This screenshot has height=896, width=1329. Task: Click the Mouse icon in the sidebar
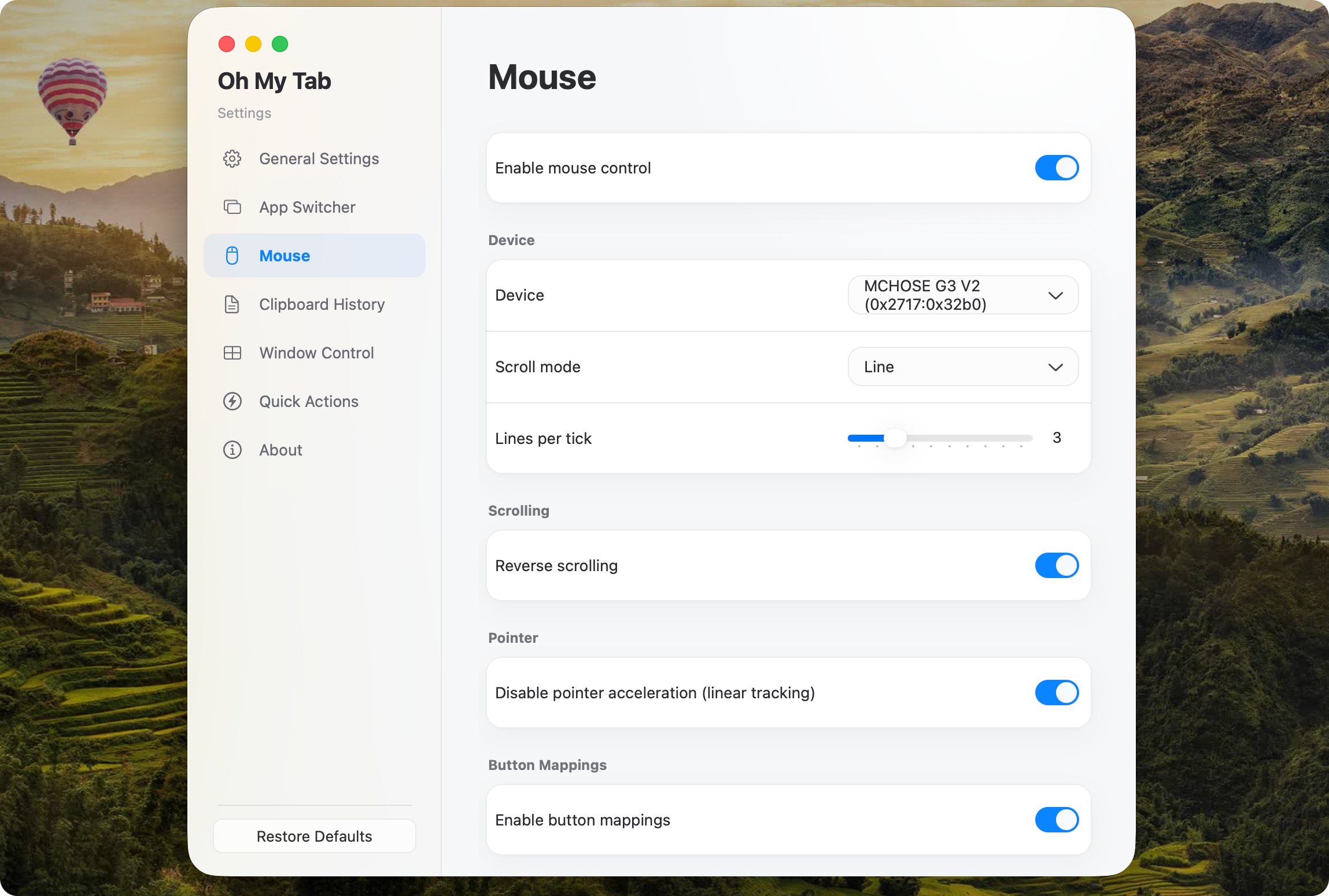click(232, 256)
